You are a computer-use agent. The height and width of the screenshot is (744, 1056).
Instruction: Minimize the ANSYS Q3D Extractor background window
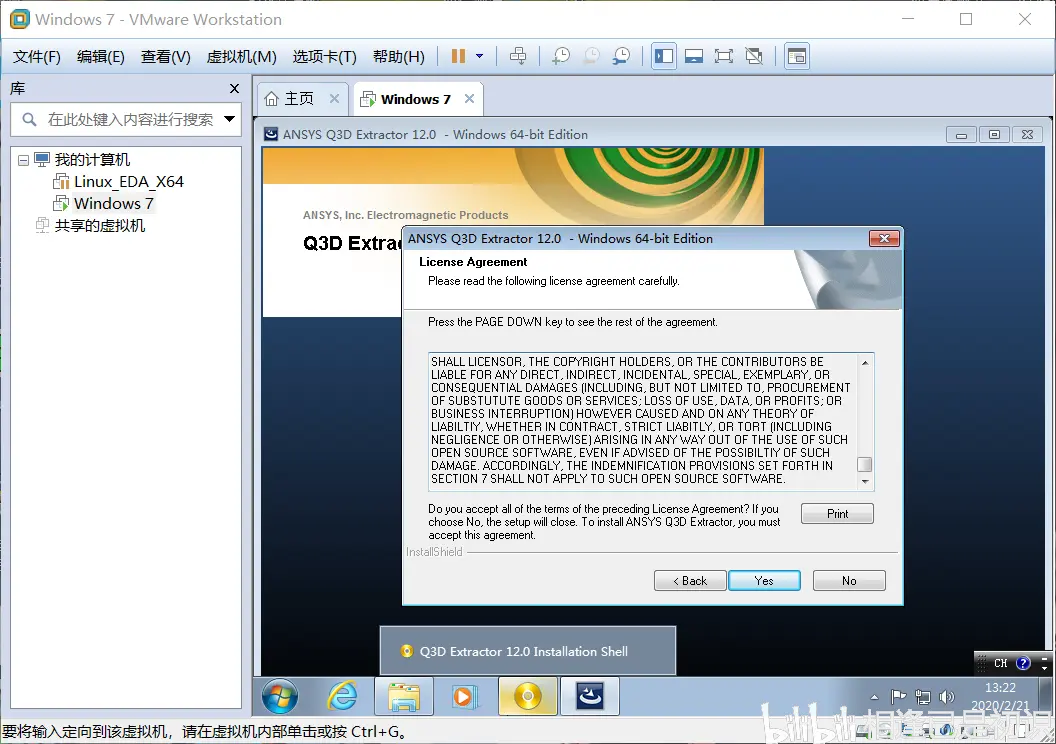tap(962, 135)
